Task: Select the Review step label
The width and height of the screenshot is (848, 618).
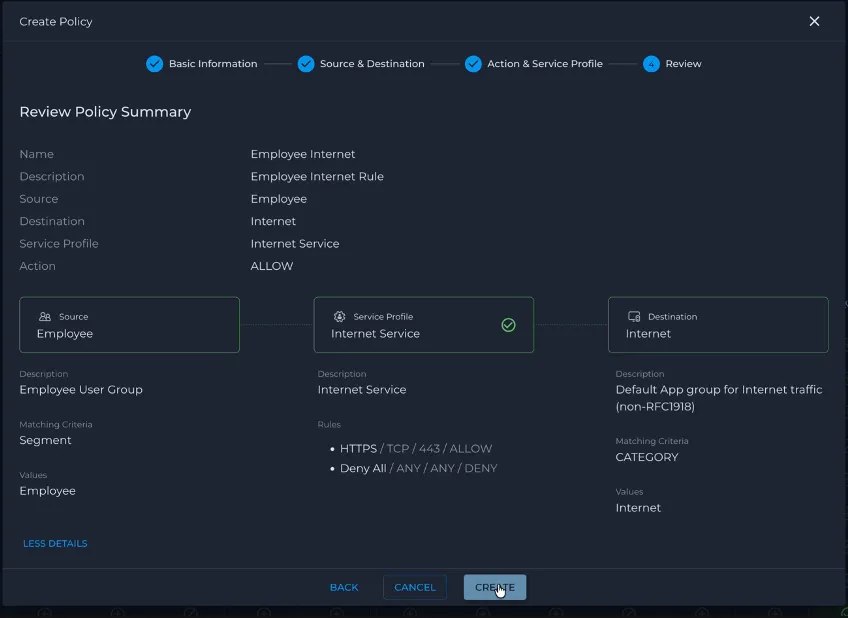Action: (683, 64)
